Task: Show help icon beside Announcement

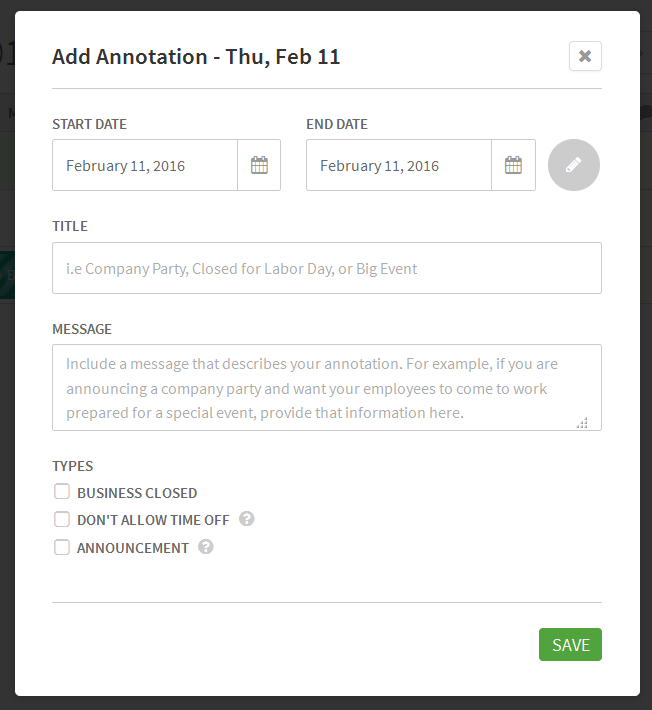Action: coord(206,547)
